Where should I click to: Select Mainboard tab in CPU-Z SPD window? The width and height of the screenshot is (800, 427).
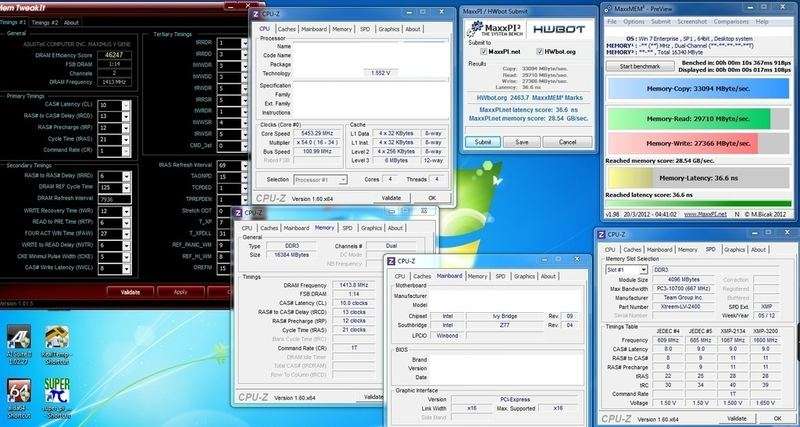[x=659, y=249]
